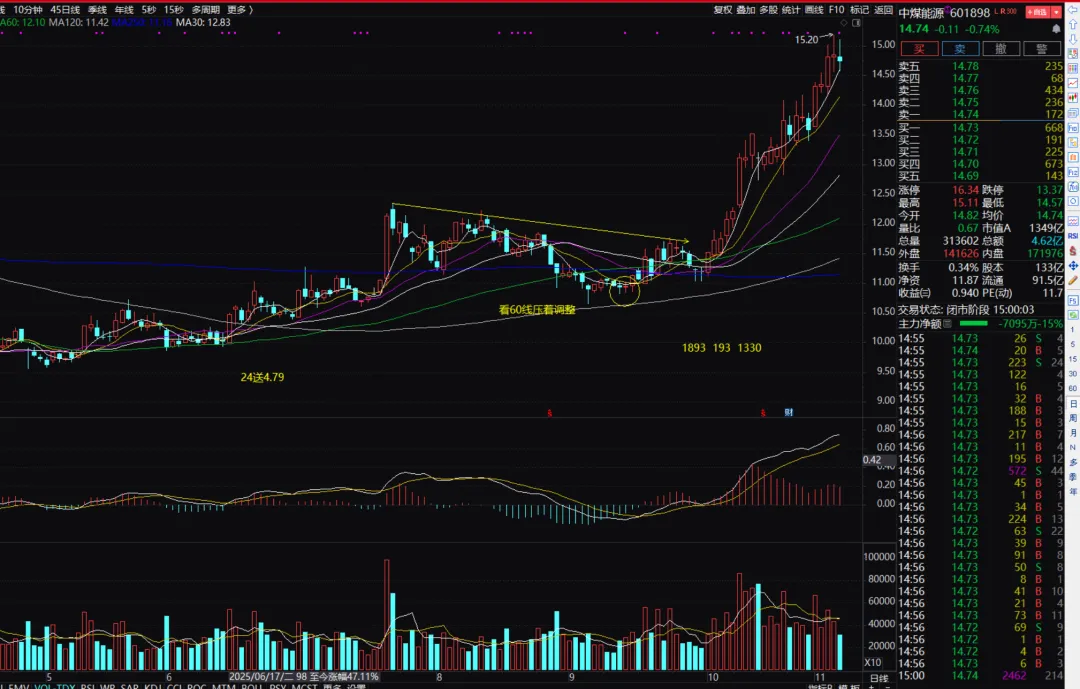Click the four-way move icon in sidebar
This screenshot has height=689, width=1080.
pos(1073,265)
